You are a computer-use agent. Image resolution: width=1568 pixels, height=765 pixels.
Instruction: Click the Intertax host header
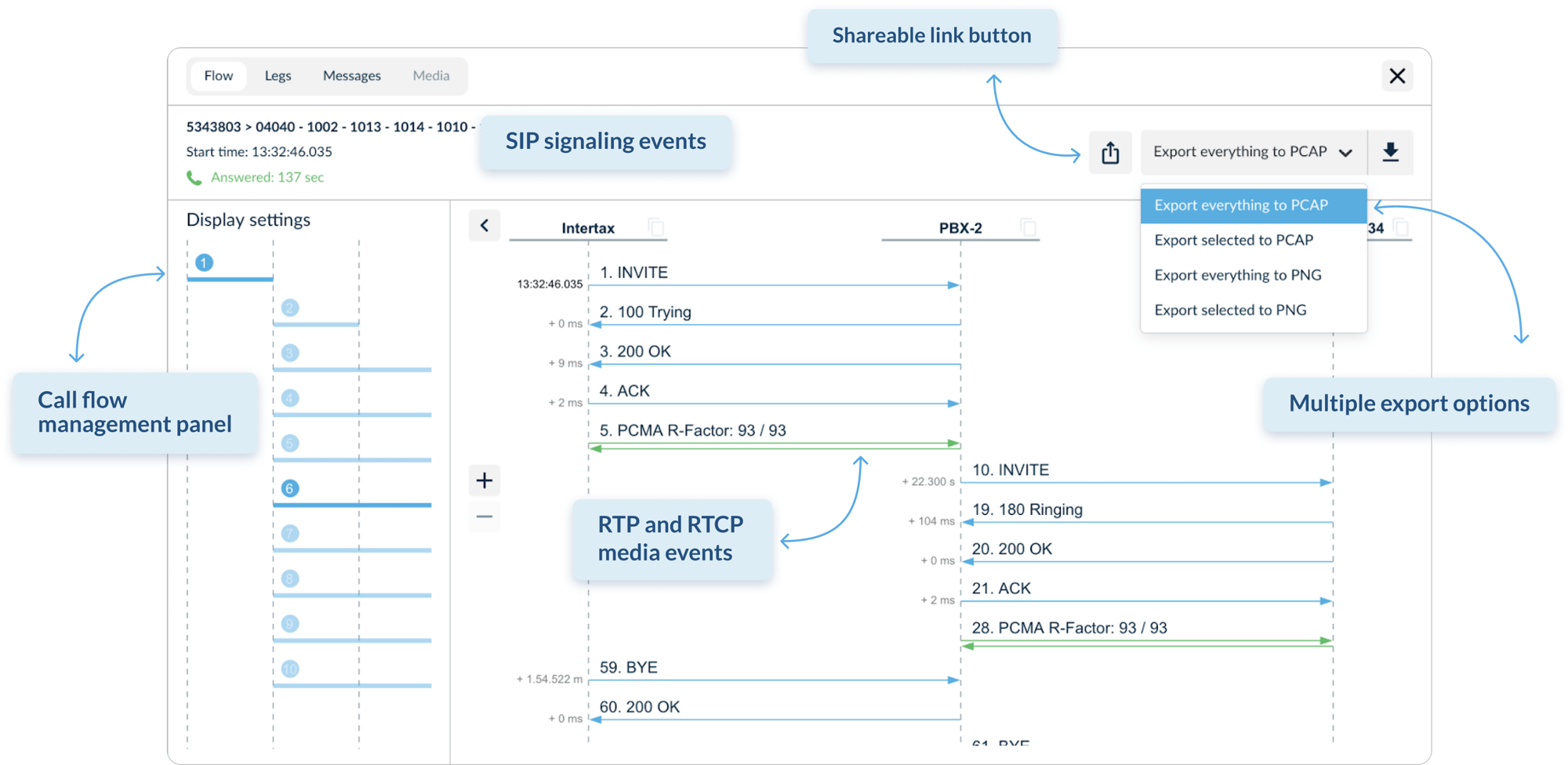tap(588, 228)
